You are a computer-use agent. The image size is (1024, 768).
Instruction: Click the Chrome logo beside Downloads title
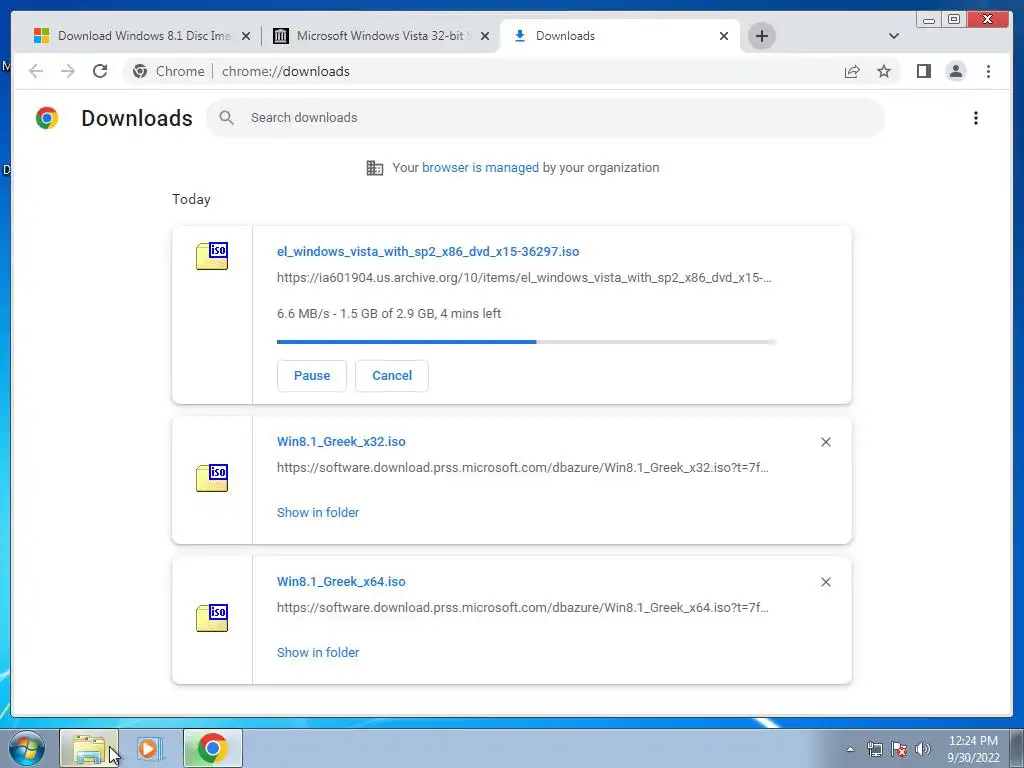pyautogui.click(x=47, y=118)
